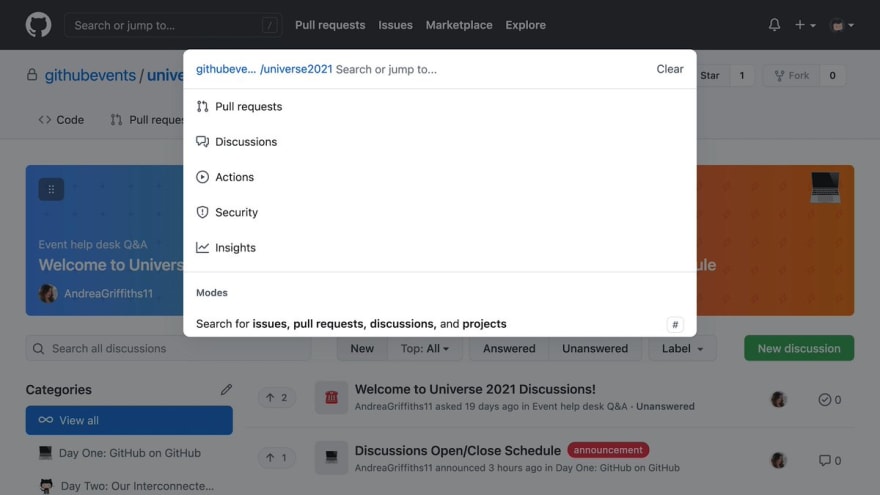Open the githubevents organization link
The image size is (880, 495).
tap(90, 75)
